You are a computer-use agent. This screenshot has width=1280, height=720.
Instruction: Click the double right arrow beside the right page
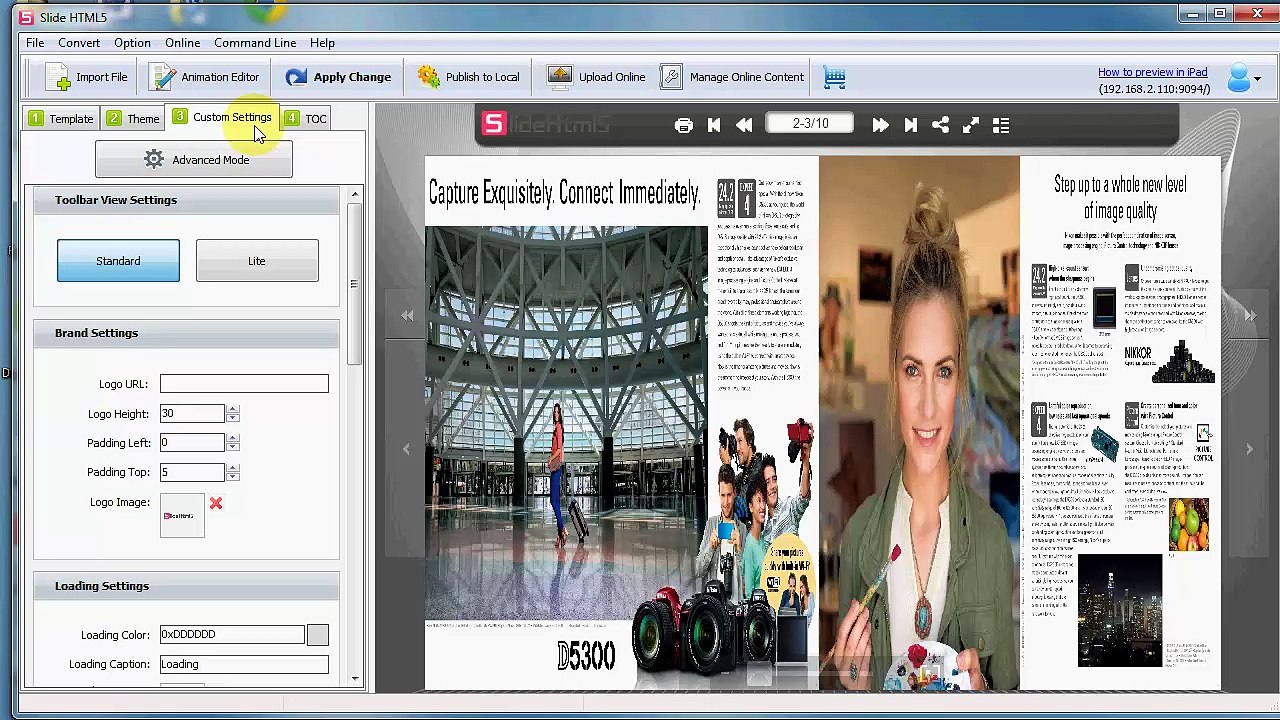coord(1250,316)
